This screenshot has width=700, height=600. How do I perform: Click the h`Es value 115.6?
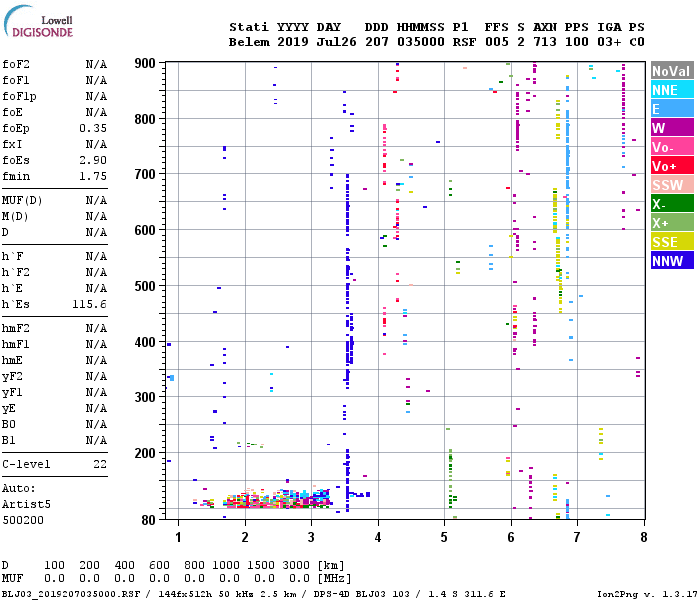(89, 304)
